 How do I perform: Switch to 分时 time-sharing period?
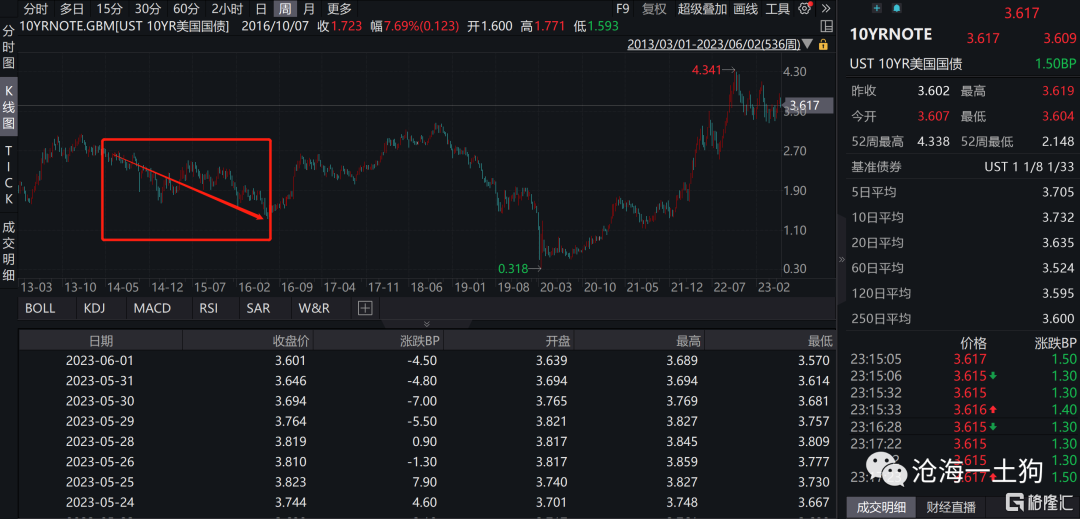tap(36, 9)
